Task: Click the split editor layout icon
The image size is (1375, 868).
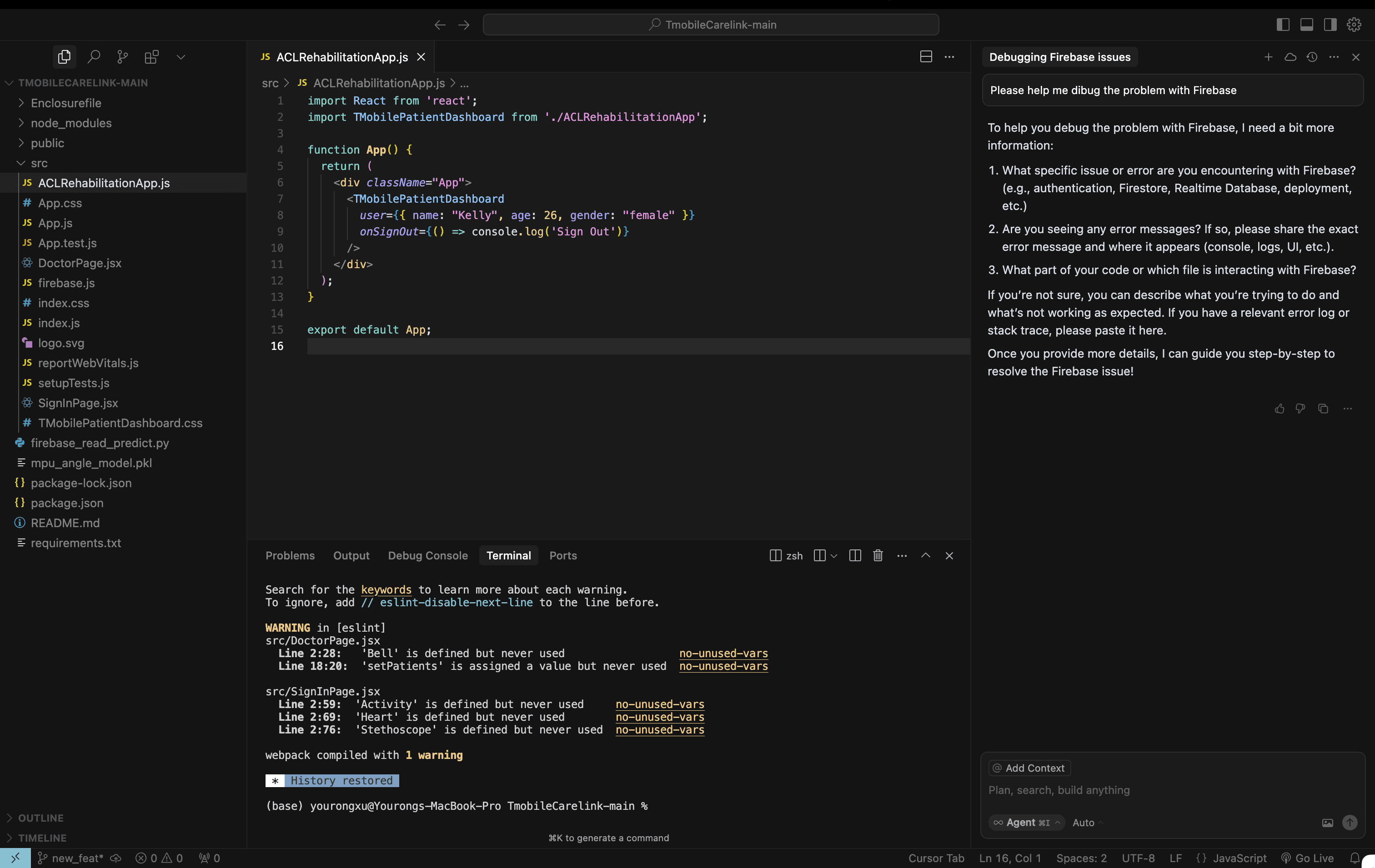Action: [926, 56]
